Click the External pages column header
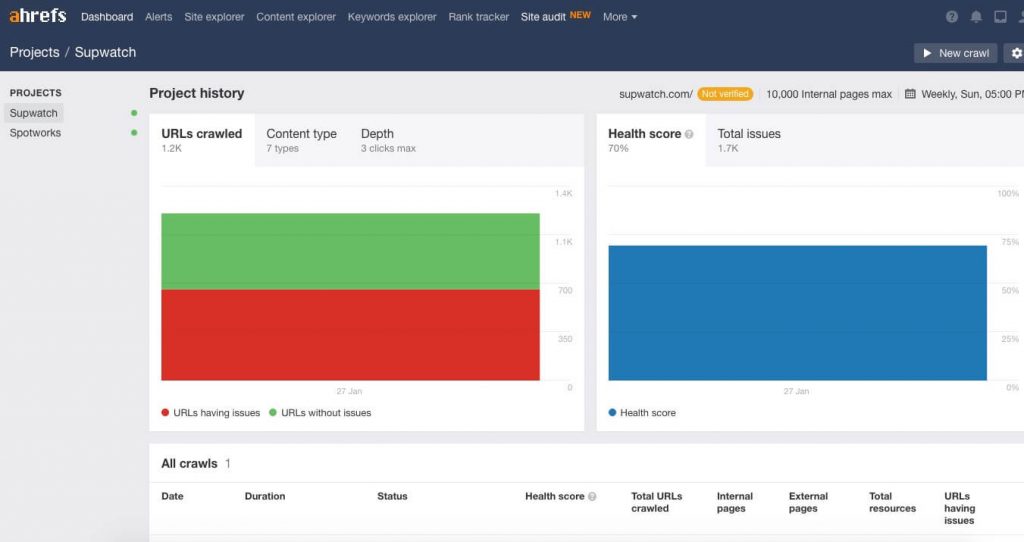Image resolution: width=1024 pixels, height=542 pixels. 808,502
